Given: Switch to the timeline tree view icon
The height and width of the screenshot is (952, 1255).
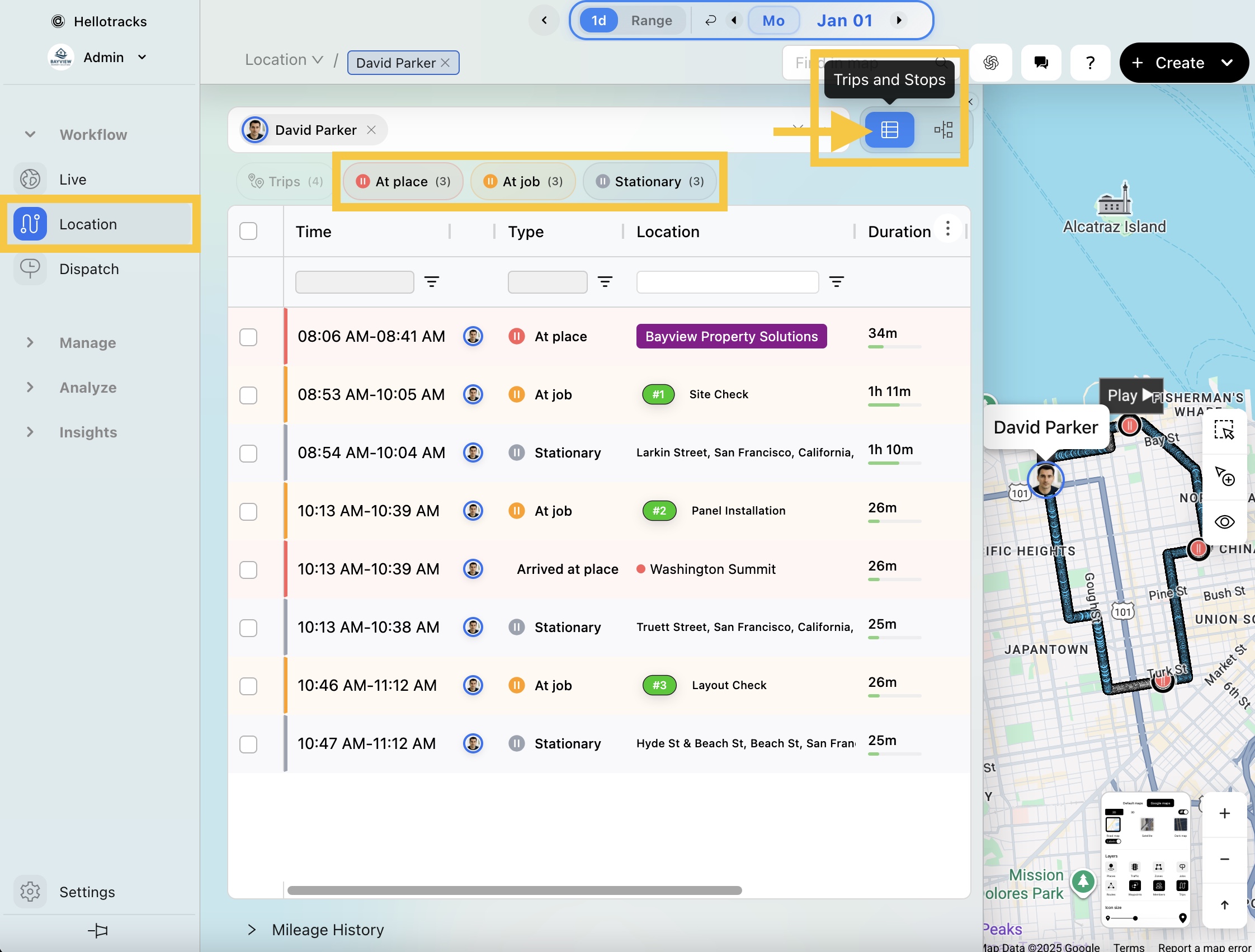Looking at the screenshot, I should [x=942, y=130].
